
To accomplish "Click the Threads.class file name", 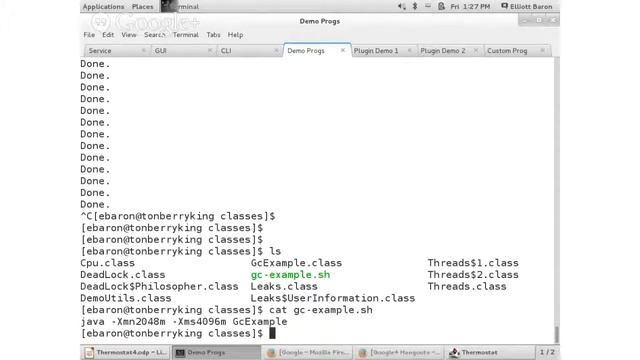I will click(467, 287).
